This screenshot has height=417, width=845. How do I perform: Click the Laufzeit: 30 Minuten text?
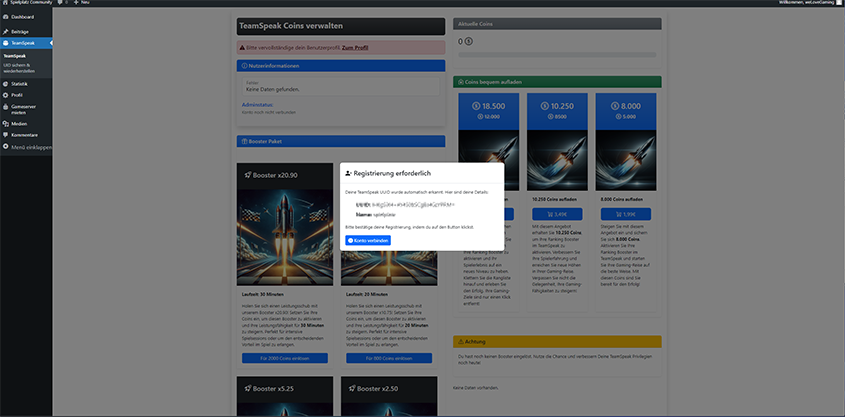(x=263, y=295)
